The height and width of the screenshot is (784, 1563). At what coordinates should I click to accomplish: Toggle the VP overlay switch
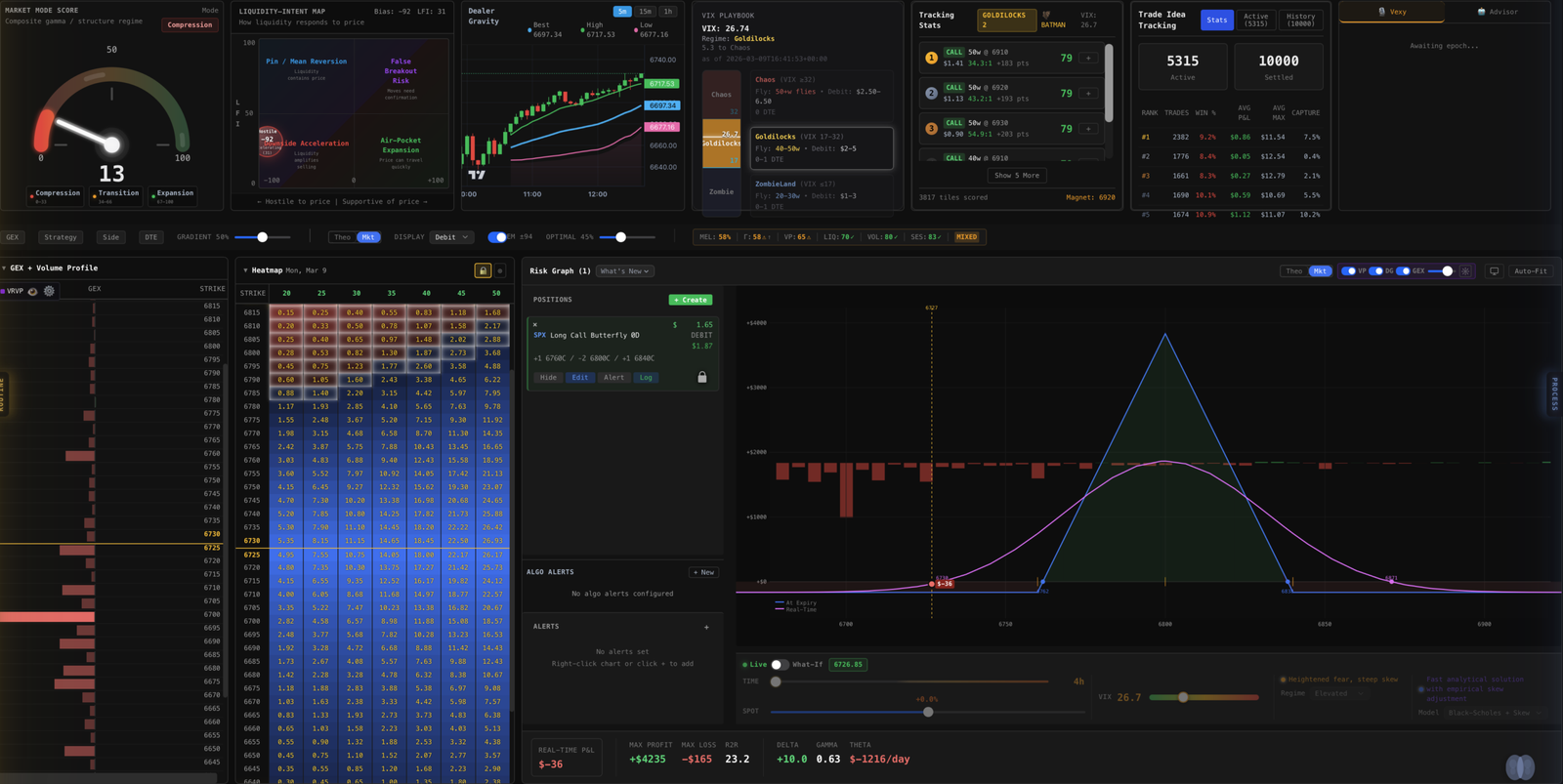[1349, 271]
